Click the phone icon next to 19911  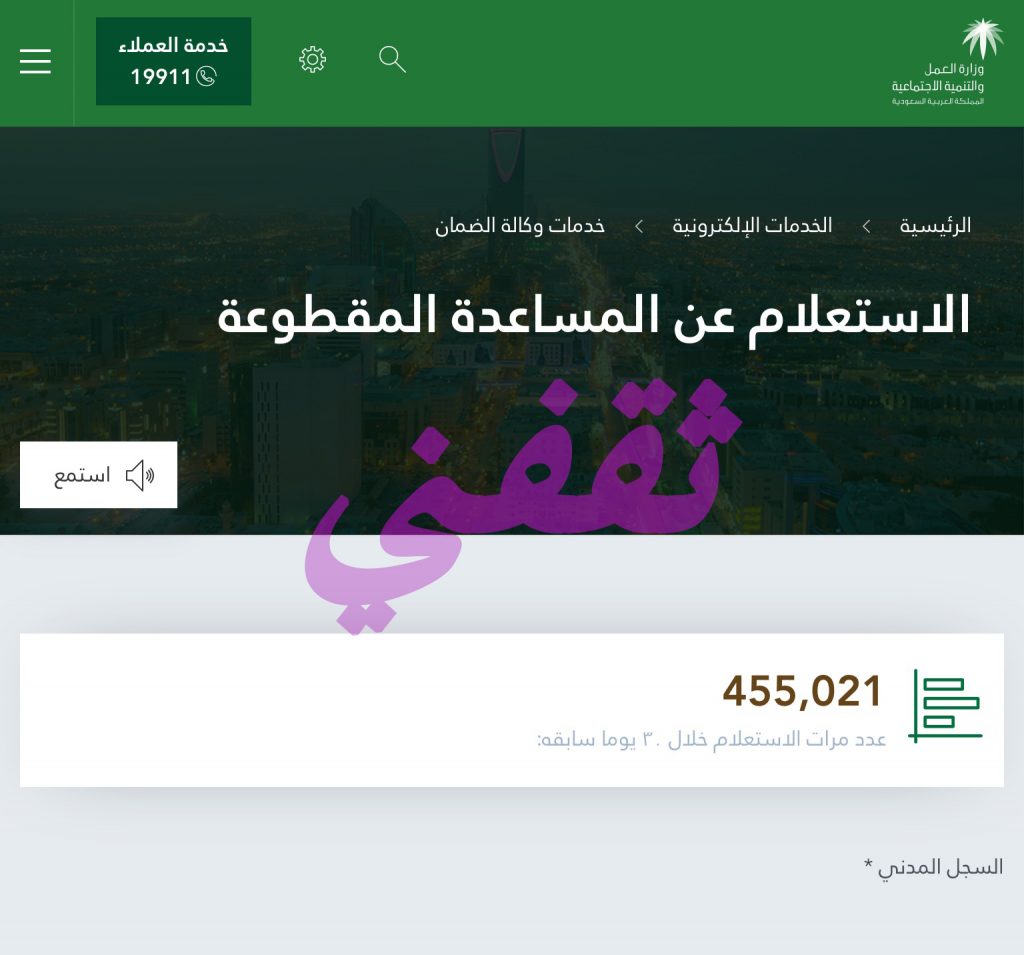tap(206, 76)
